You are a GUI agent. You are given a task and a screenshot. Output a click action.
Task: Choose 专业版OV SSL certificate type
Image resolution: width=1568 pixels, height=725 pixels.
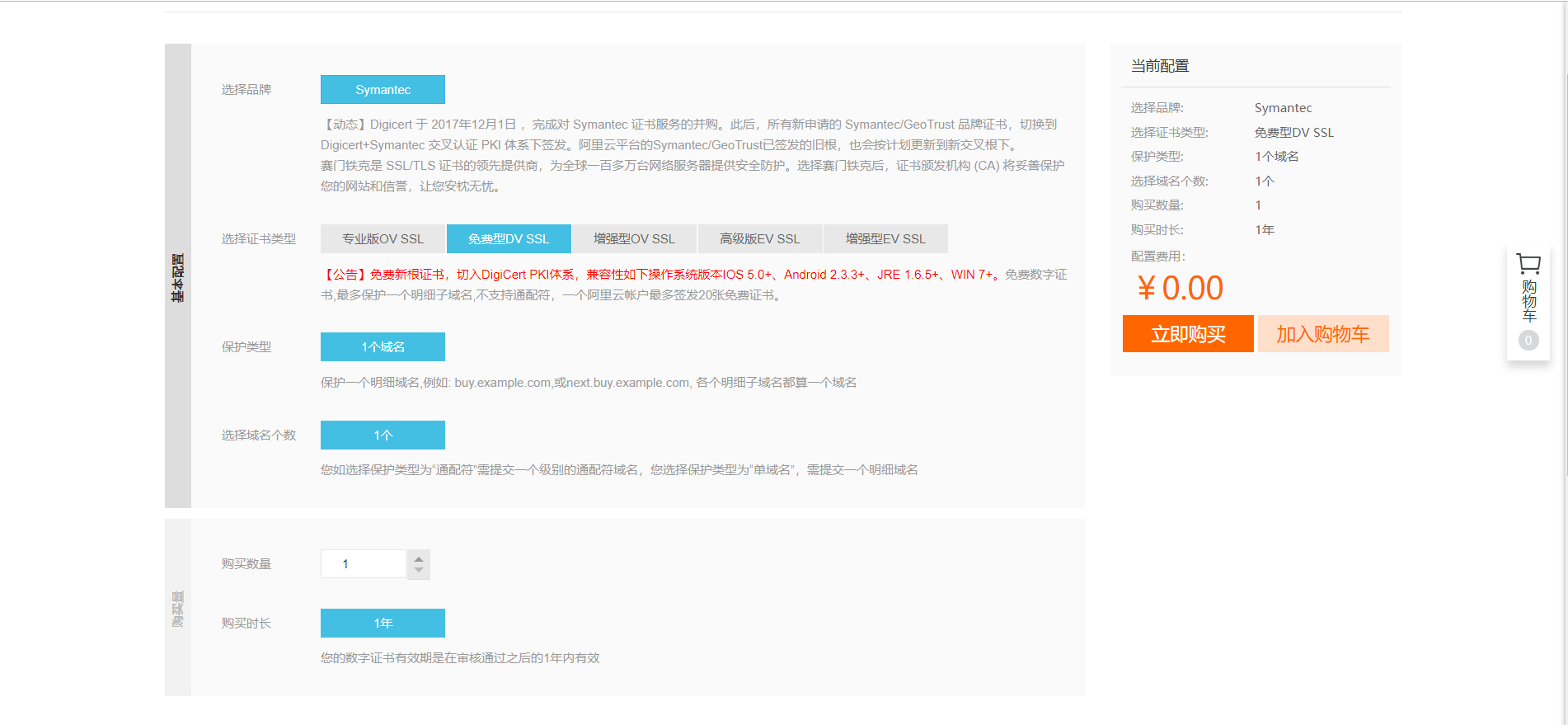383,238
